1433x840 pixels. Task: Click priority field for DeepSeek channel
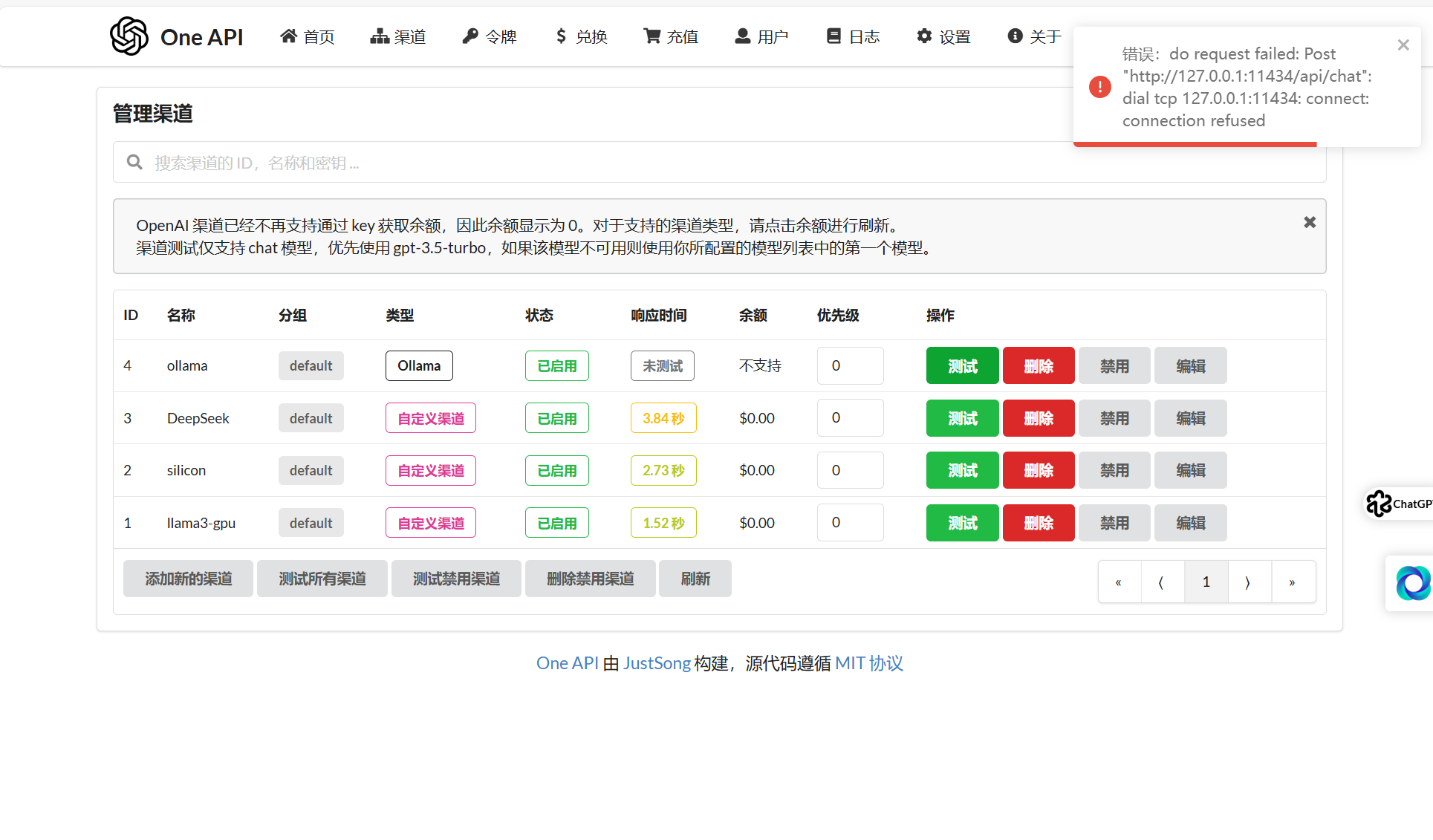(x=850, y=418)
